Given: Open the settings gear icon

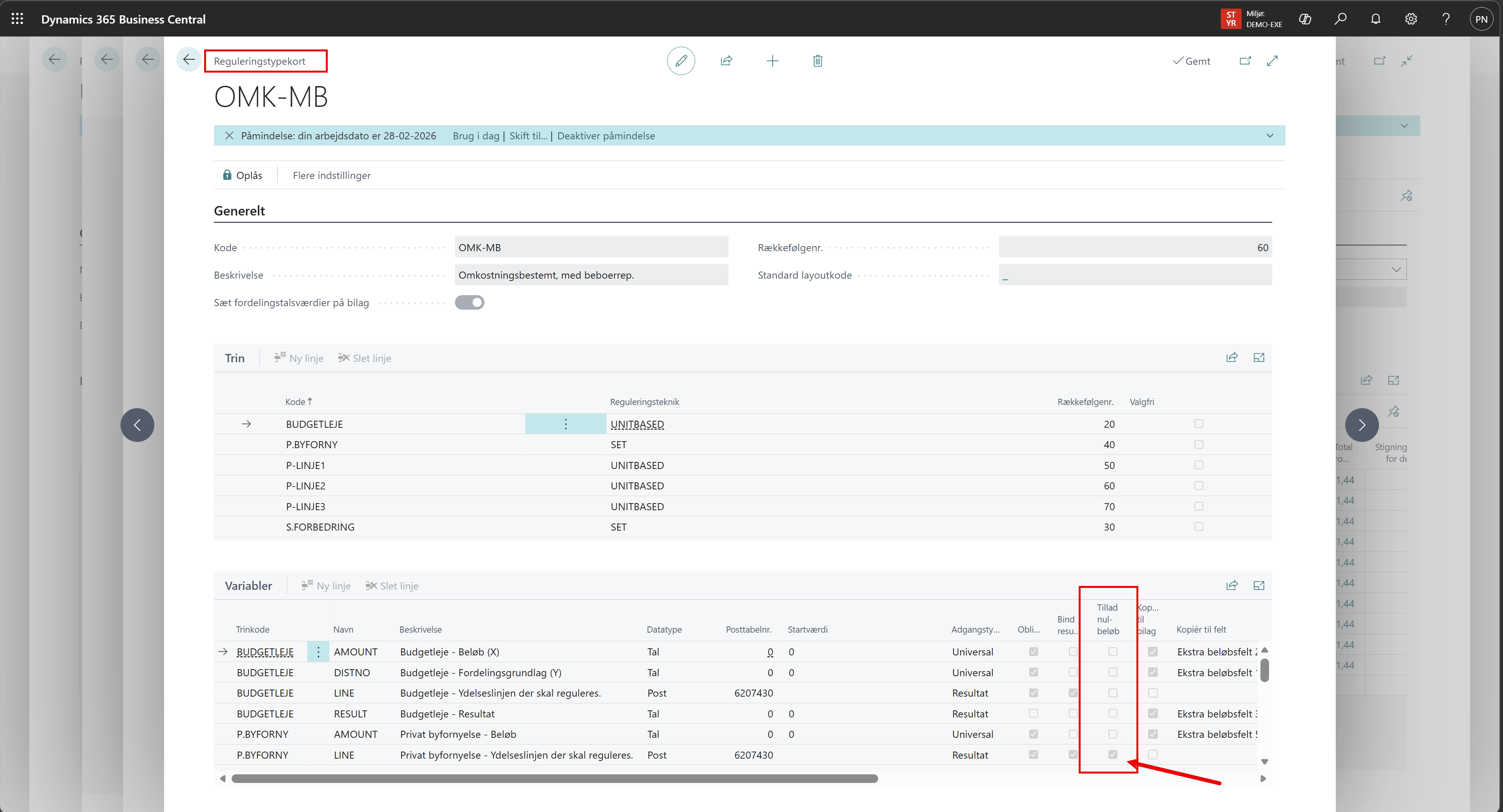Looking at the screenshot, I should [1411, 19].
